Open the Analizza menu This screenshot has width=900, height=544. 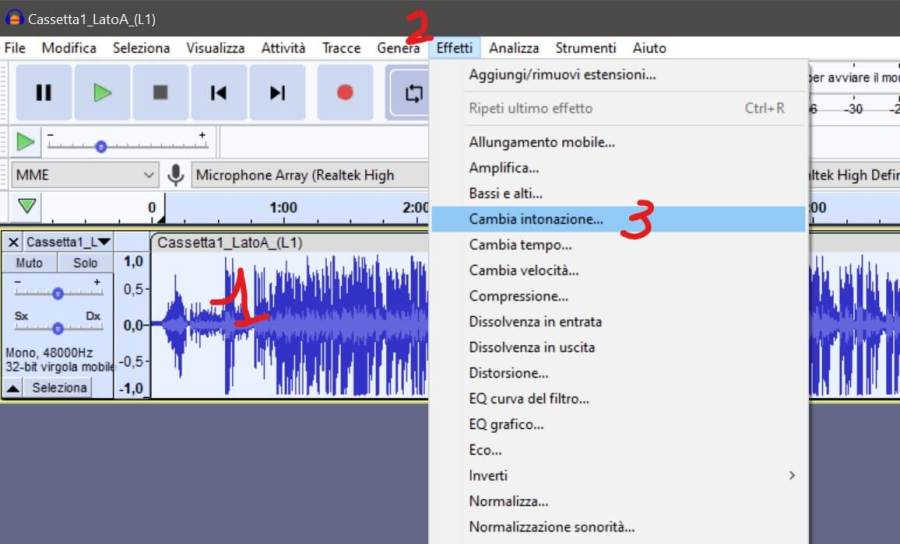point(514,48)
